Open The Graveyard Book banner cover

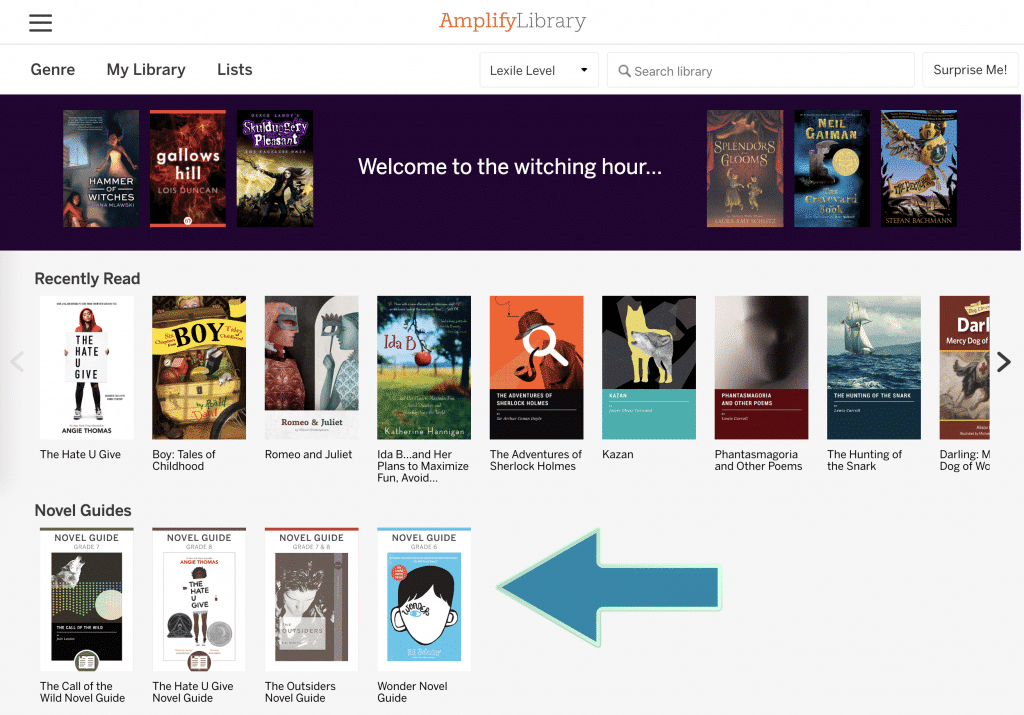pos(832,168)
